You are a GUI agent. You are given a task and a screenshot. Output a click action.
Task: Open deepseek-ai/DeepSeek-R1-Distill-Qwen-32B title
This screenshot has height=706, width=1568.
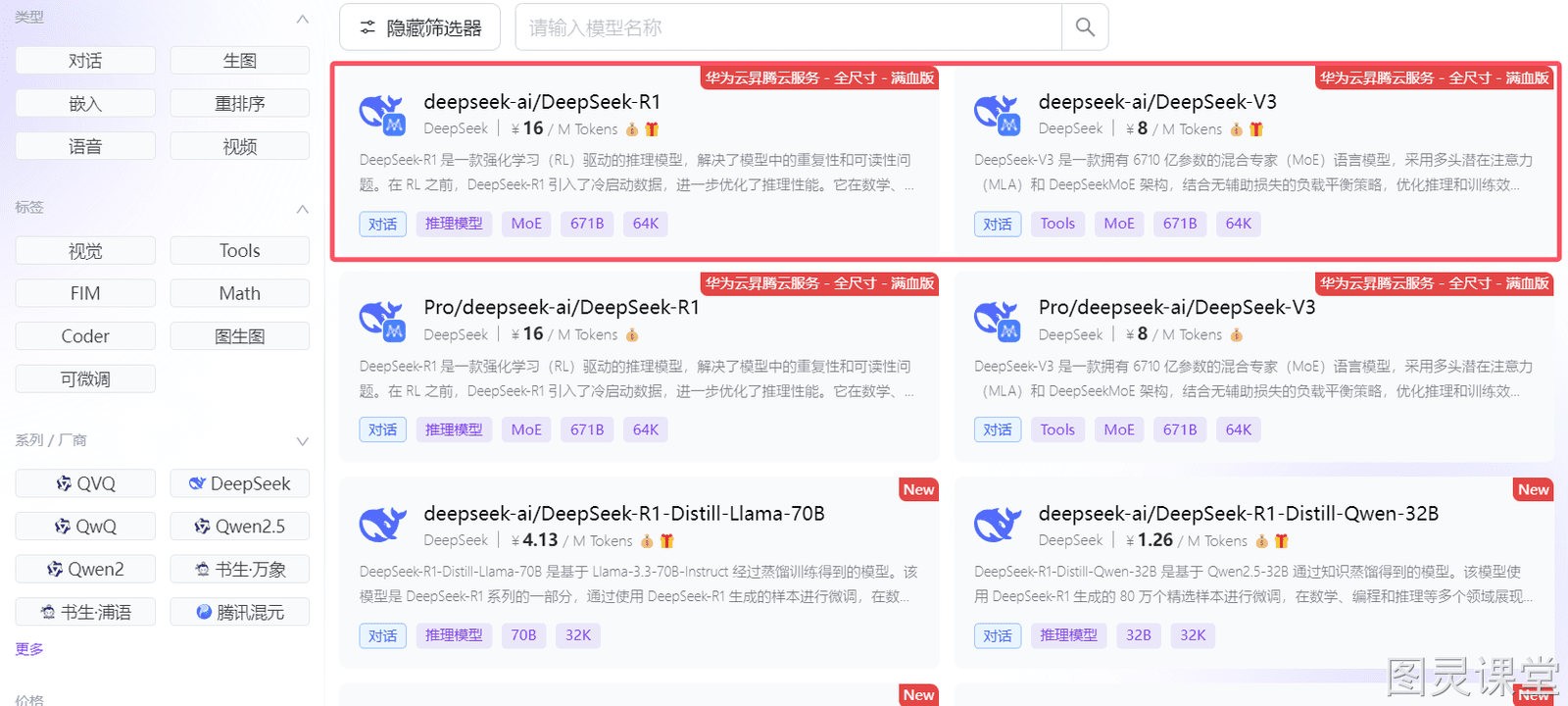tap(1239, 514)
